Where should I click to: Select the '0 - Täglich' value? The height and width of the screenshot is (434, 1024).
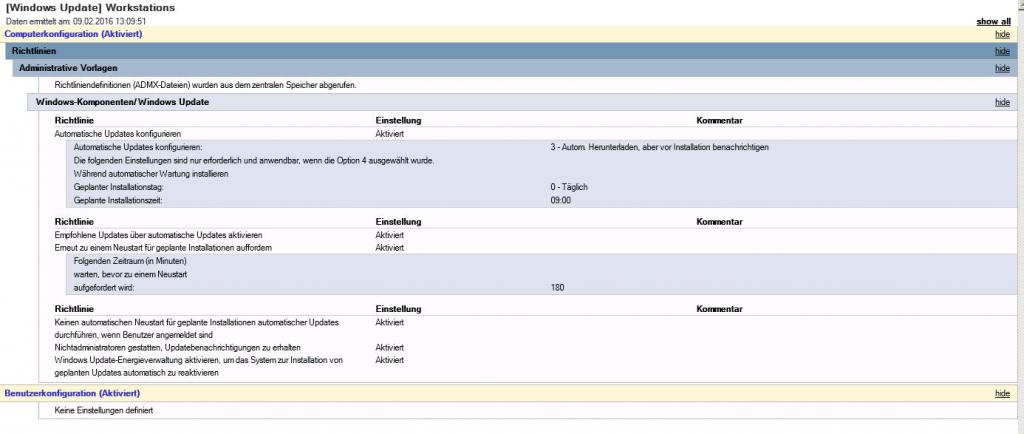[569, 187]
